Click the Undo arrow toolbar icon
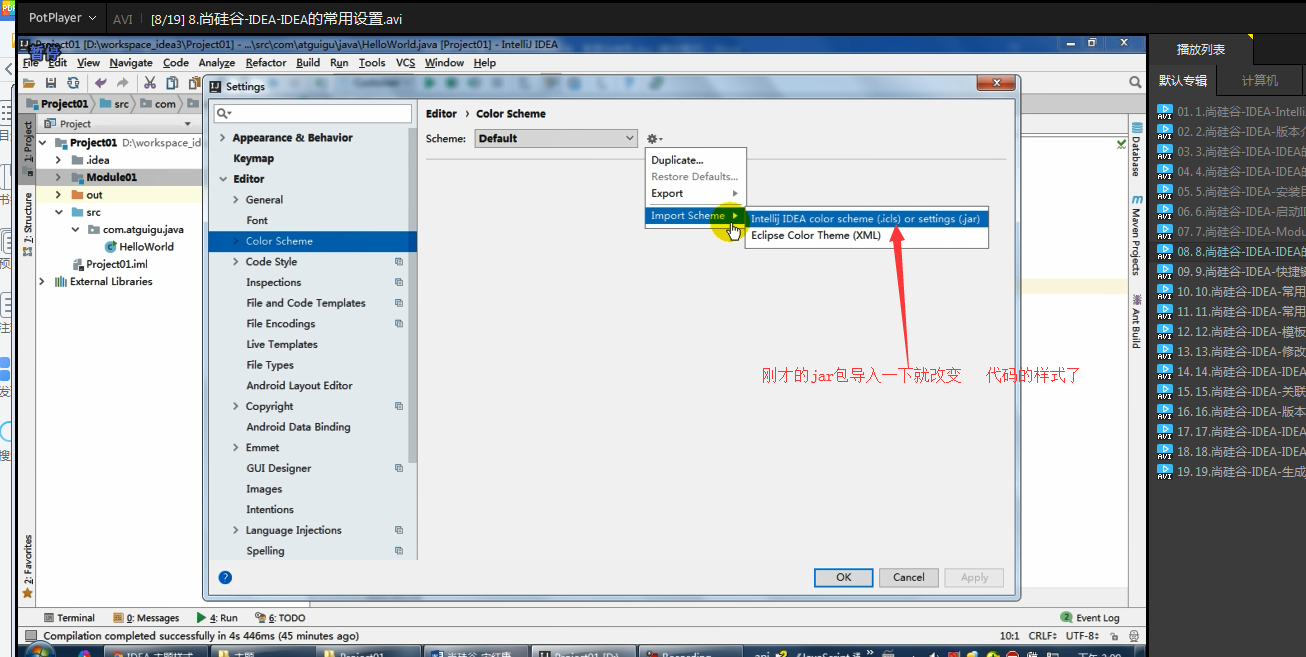Screen dimensions: 1306x657 (x=100, y=83)
